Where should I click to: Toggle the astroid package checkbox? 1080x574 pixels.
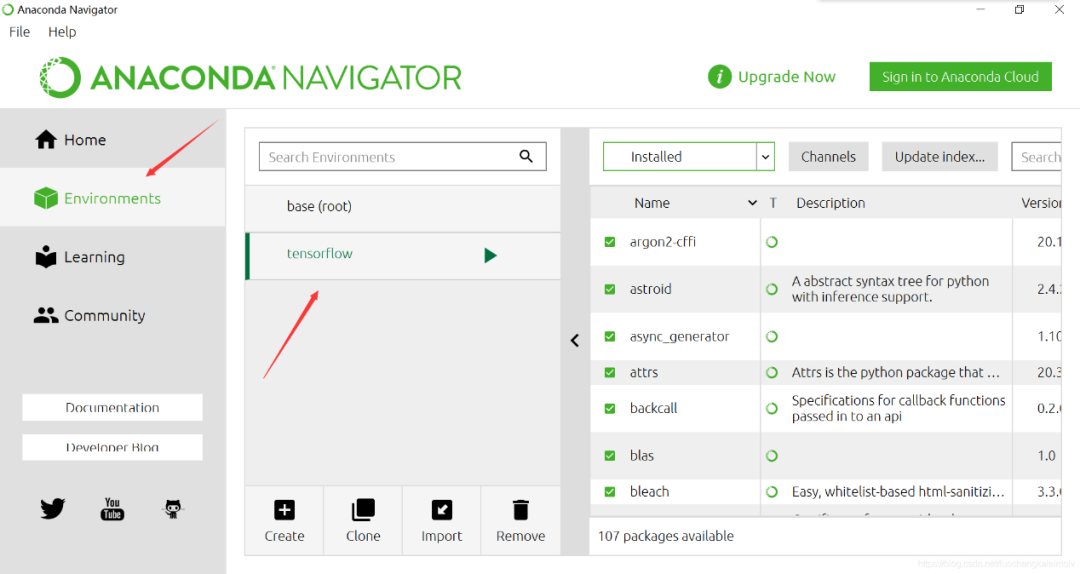610,289
